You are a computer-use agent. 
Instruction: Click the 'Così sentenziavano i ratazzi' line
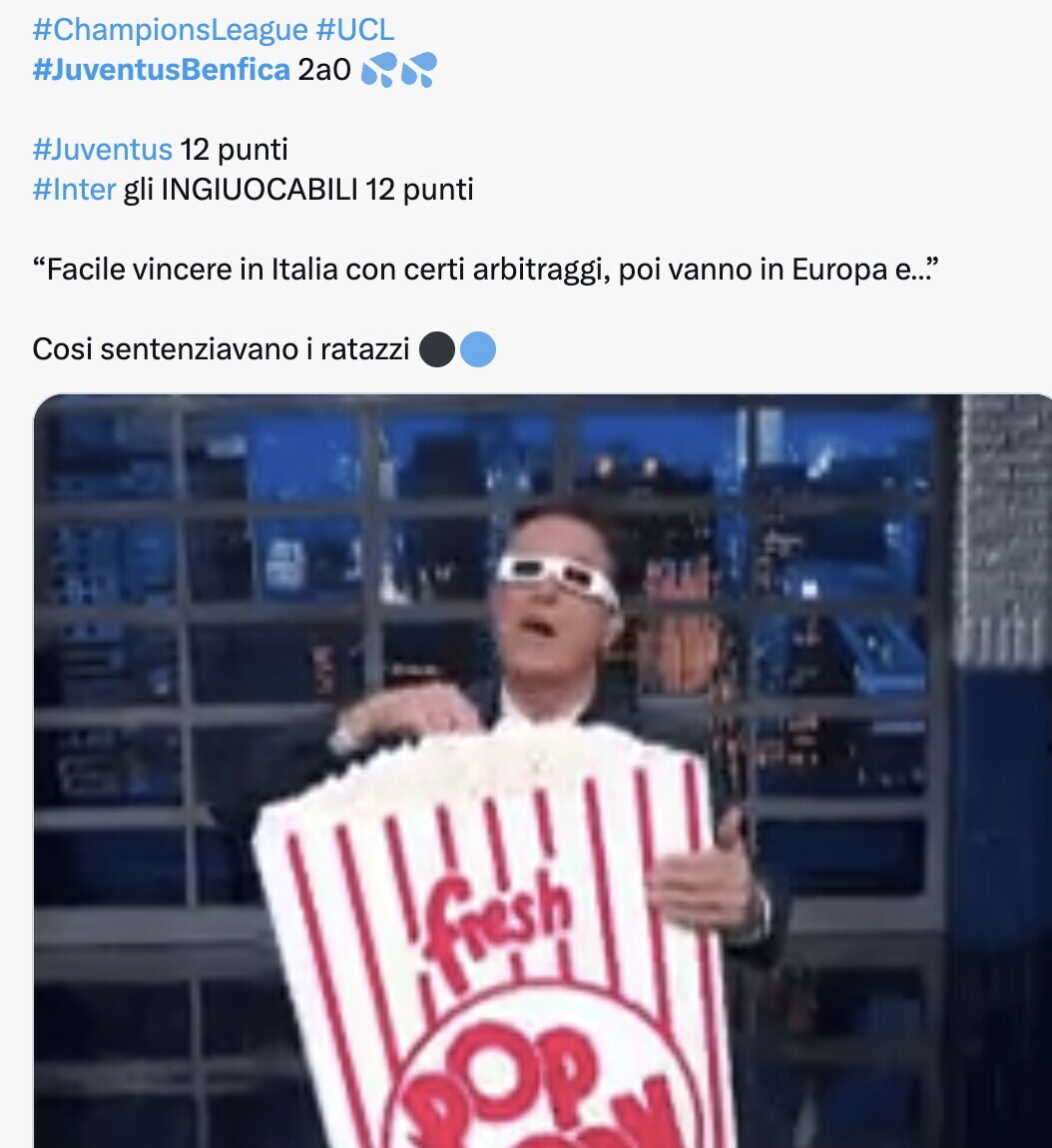click(221, 349)
